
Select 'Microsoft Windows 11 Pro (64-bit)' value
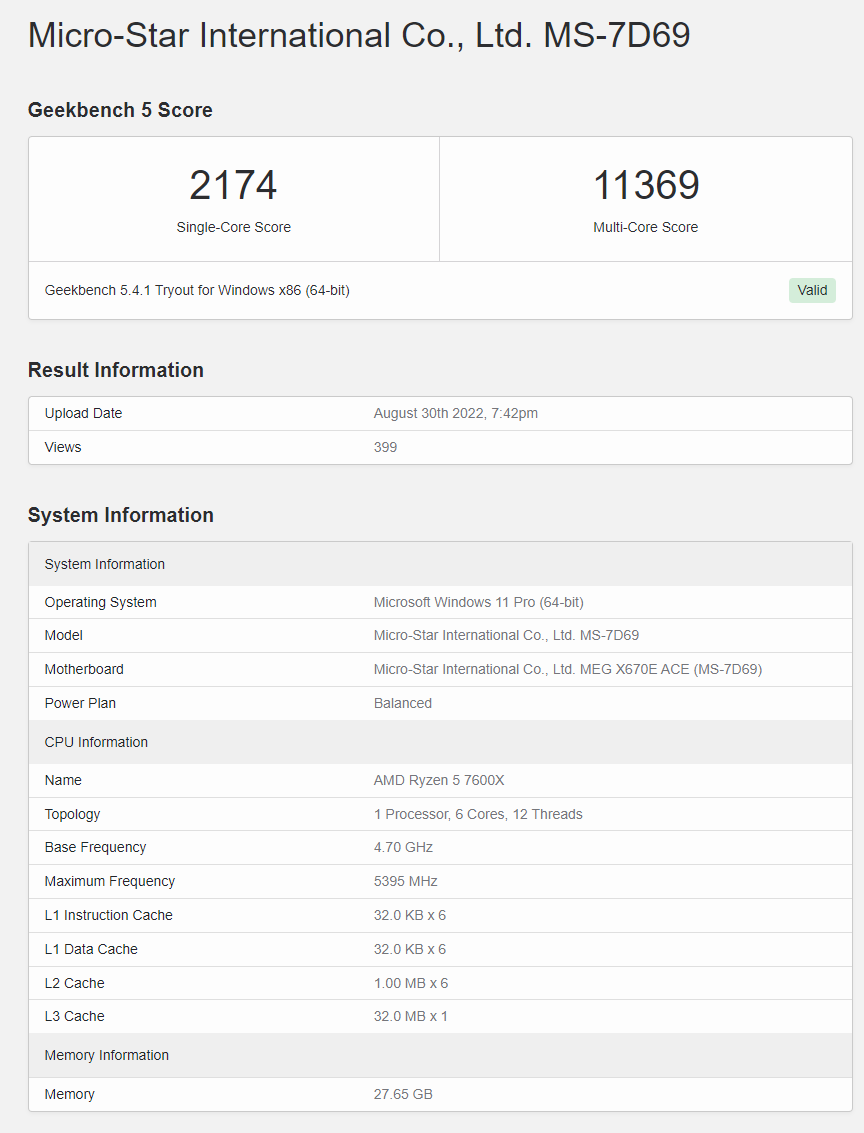(x=478, y=603)
